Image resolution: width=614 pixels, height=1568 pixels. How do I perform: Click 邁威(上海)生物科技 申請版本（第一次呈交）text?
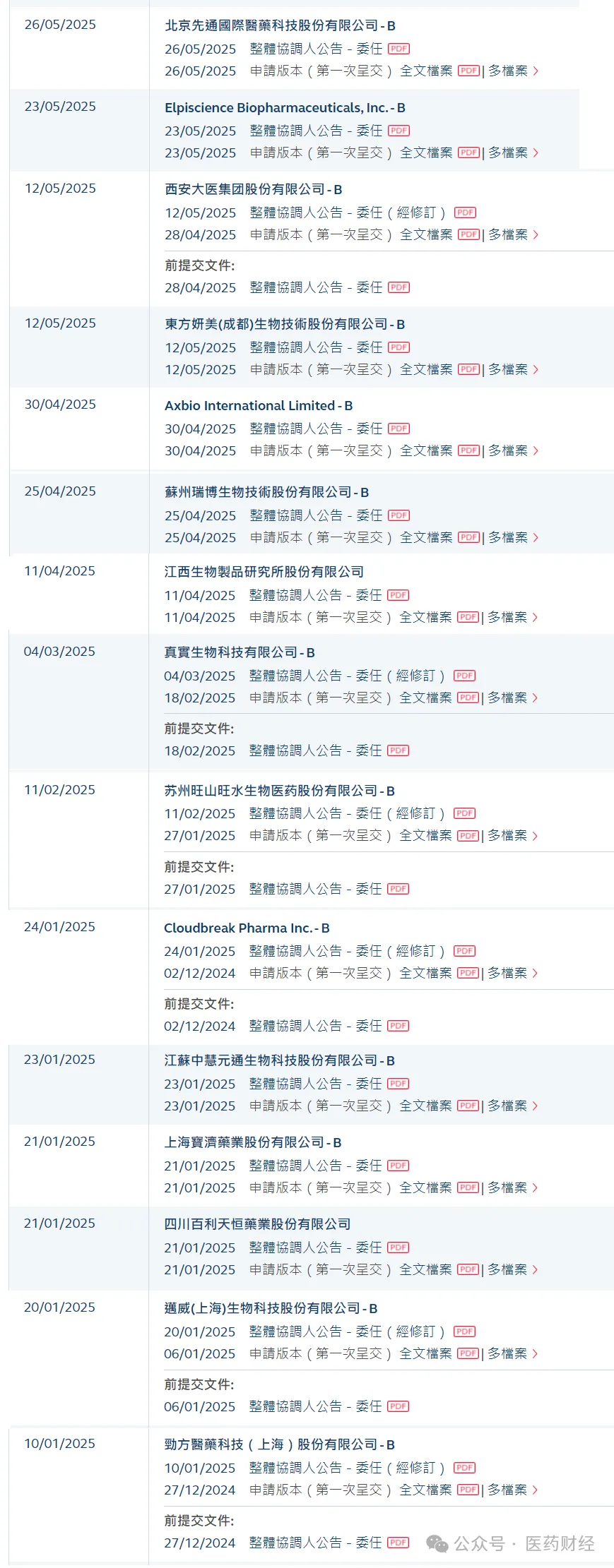(x=319, y=1353)
